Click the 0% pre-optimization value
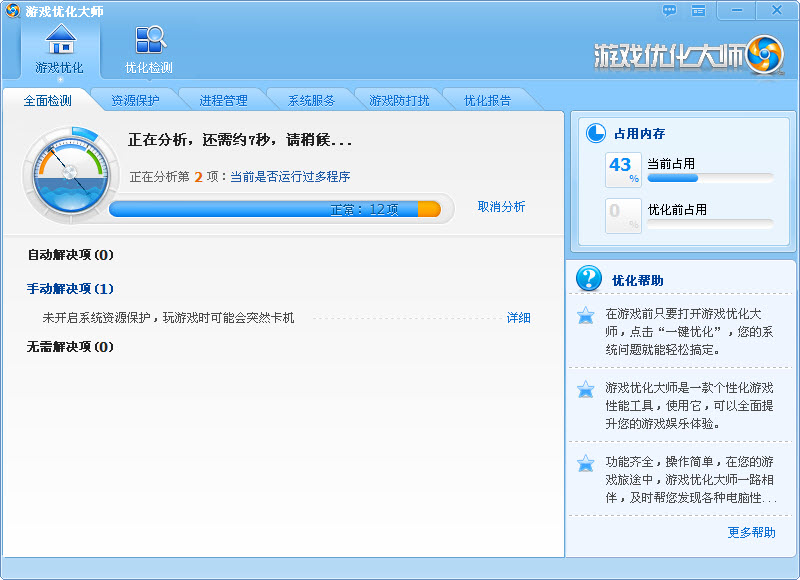The height and width of the screenshot is (580, 800). 623,216
